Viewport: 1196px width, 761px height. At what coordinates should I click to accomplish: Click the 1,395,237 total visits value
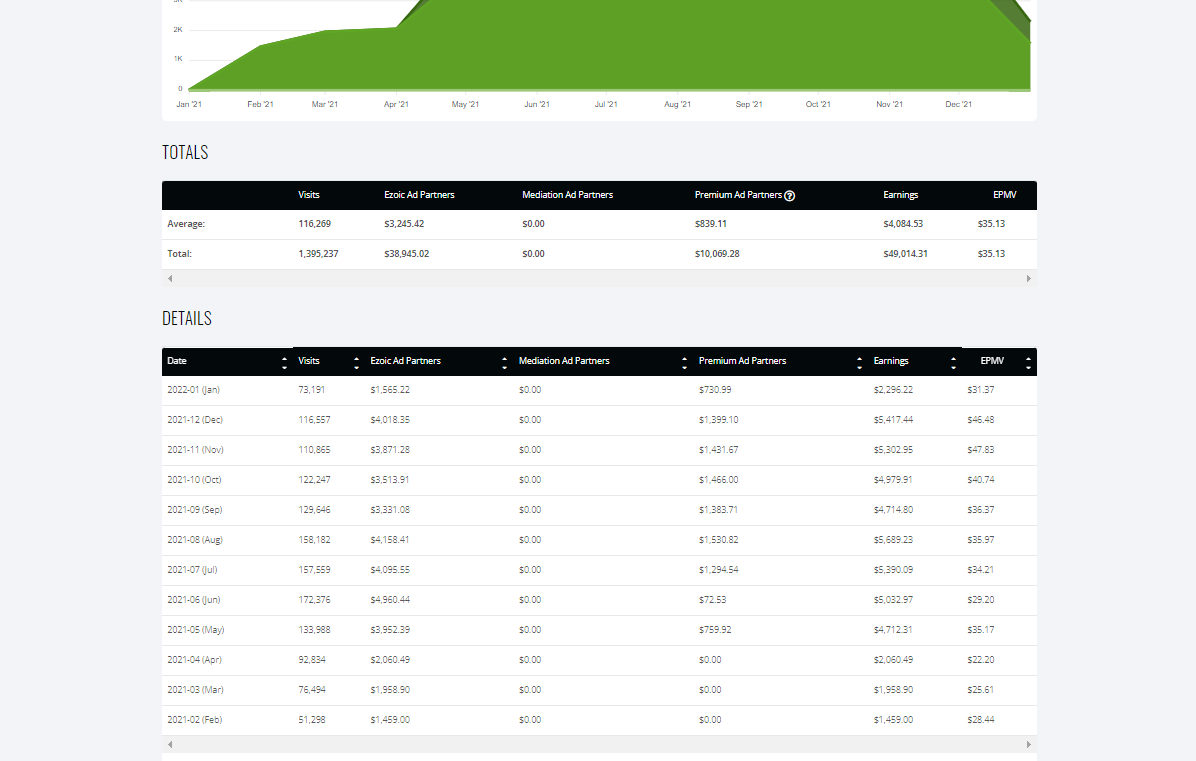(318, 254)
